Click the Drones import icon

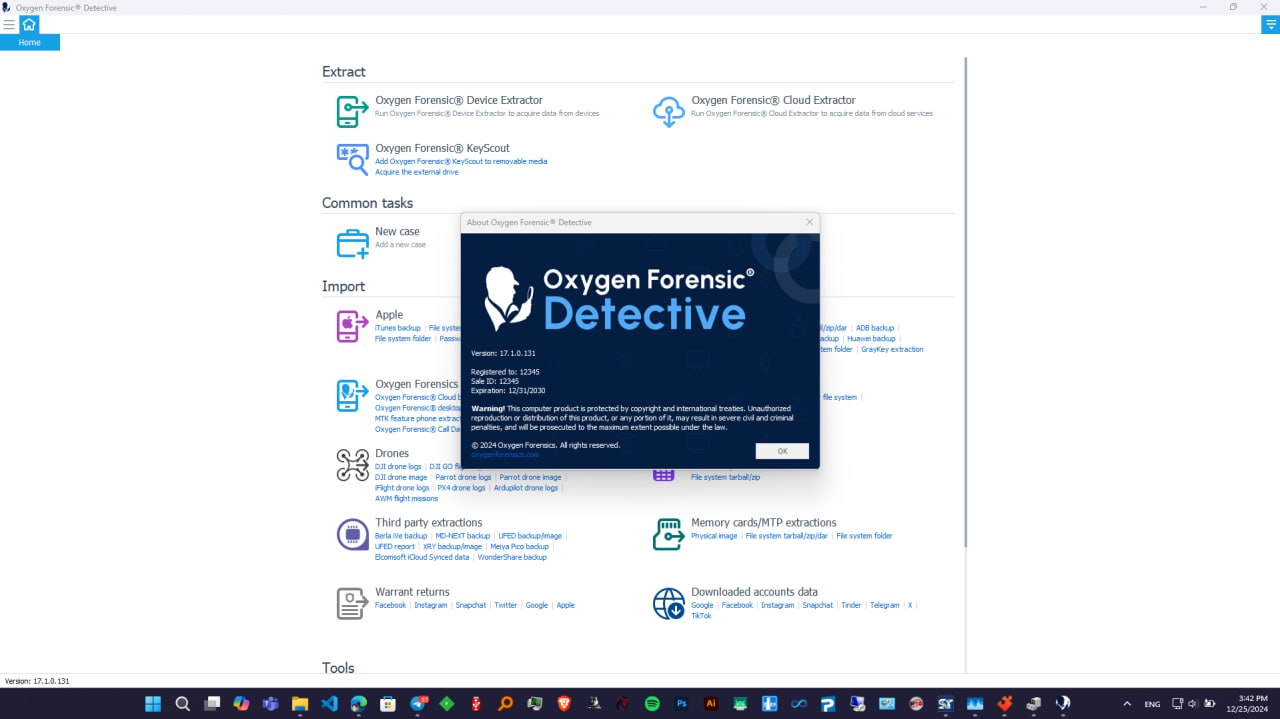[x=352, y=465]
